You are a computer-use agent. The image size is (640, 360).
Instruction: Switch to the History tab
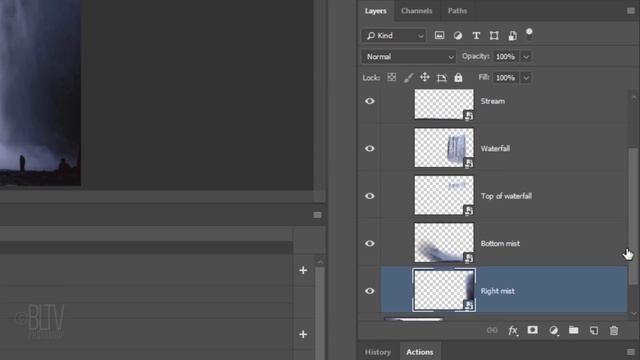pyautogui.click(x=378, y=352)
